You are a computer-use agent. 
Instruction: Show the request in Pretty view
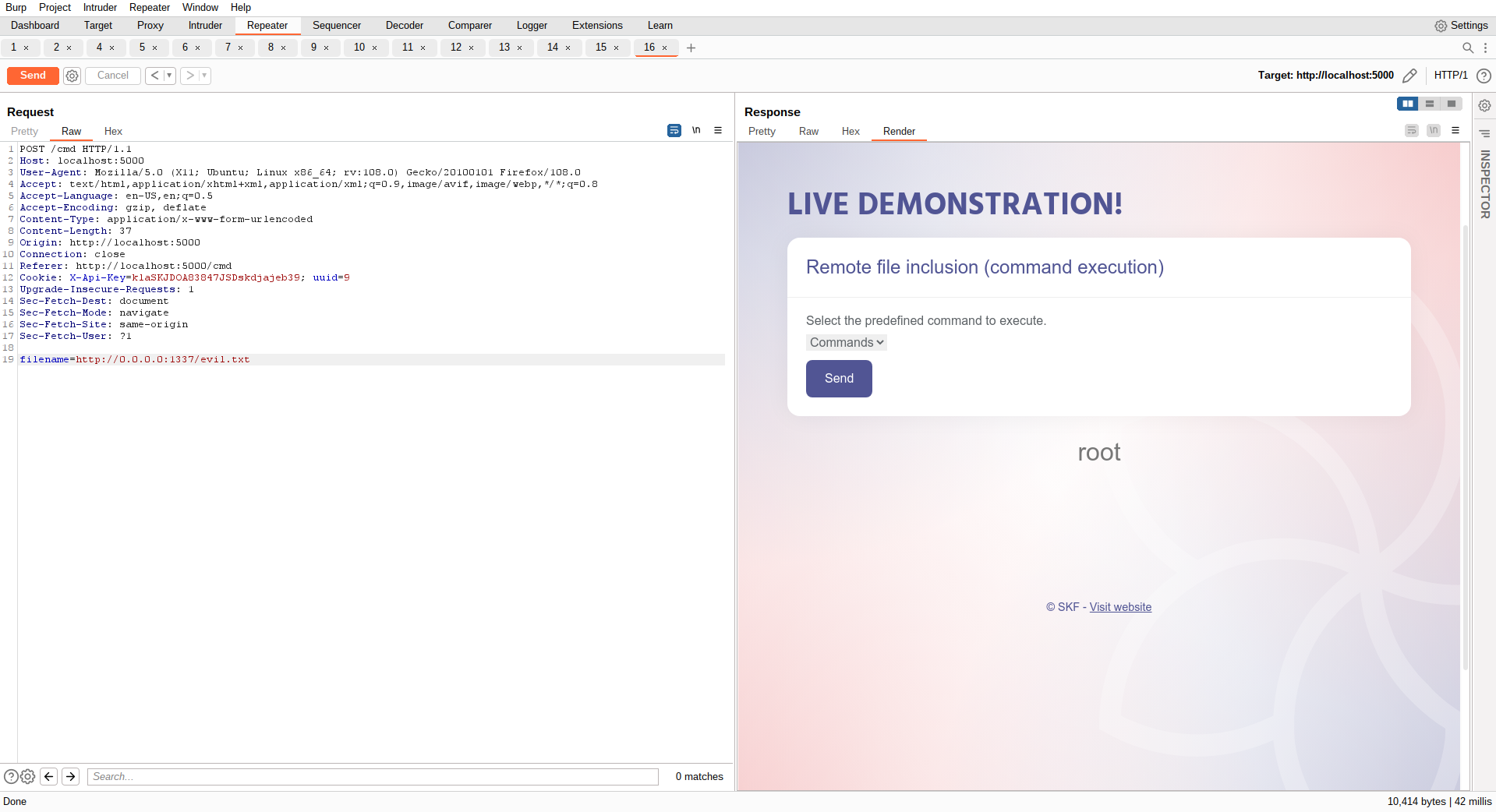pos(24,132)
